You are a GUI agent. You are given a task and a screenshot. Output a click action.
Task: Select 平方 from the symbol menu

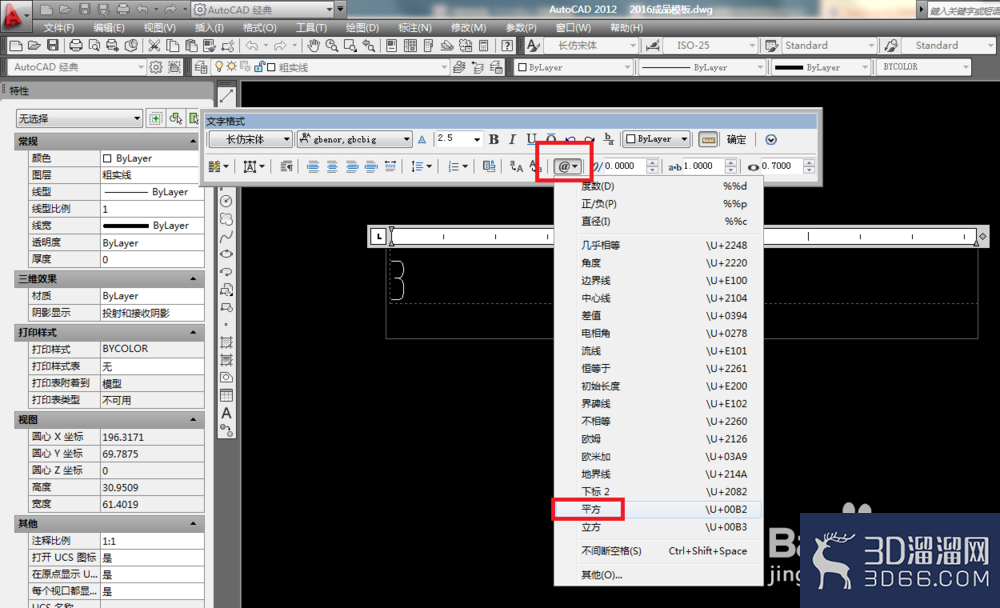658,509
